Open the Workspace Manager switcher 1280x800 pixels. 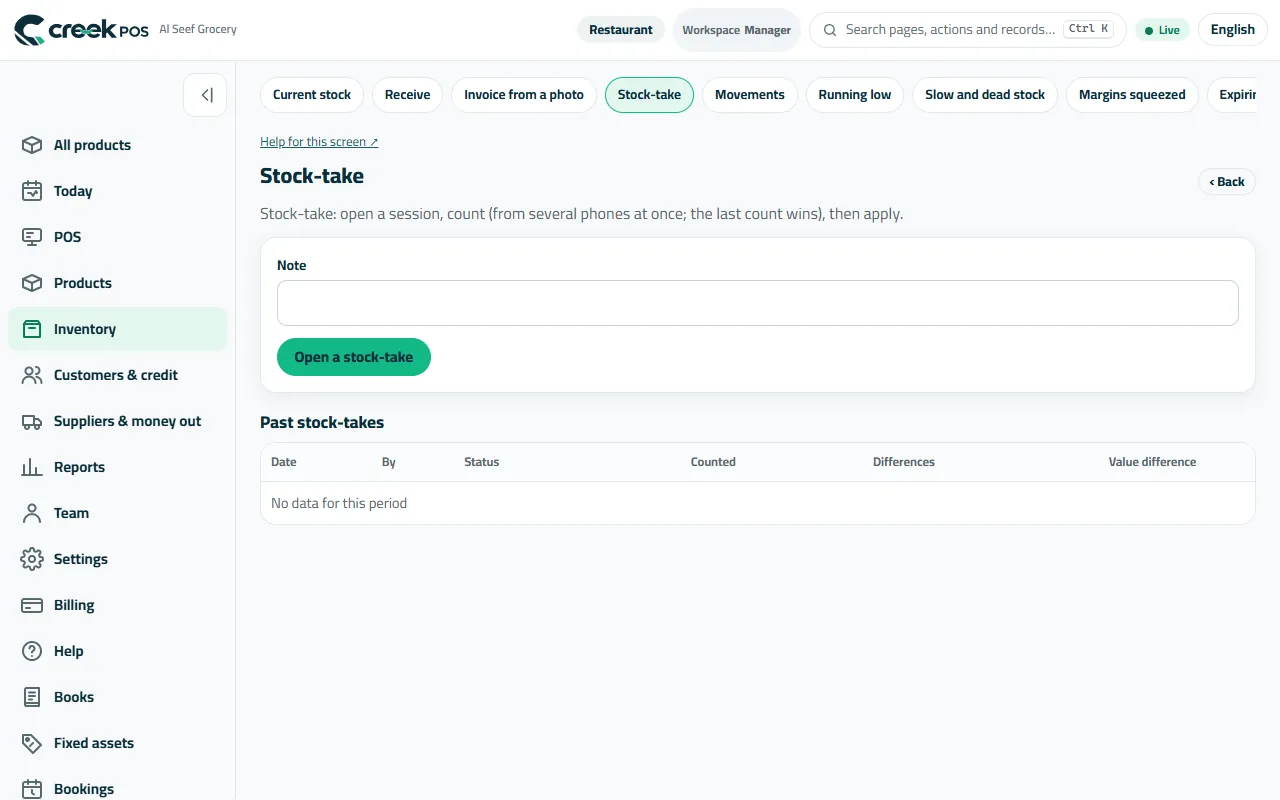coord(737,30)
